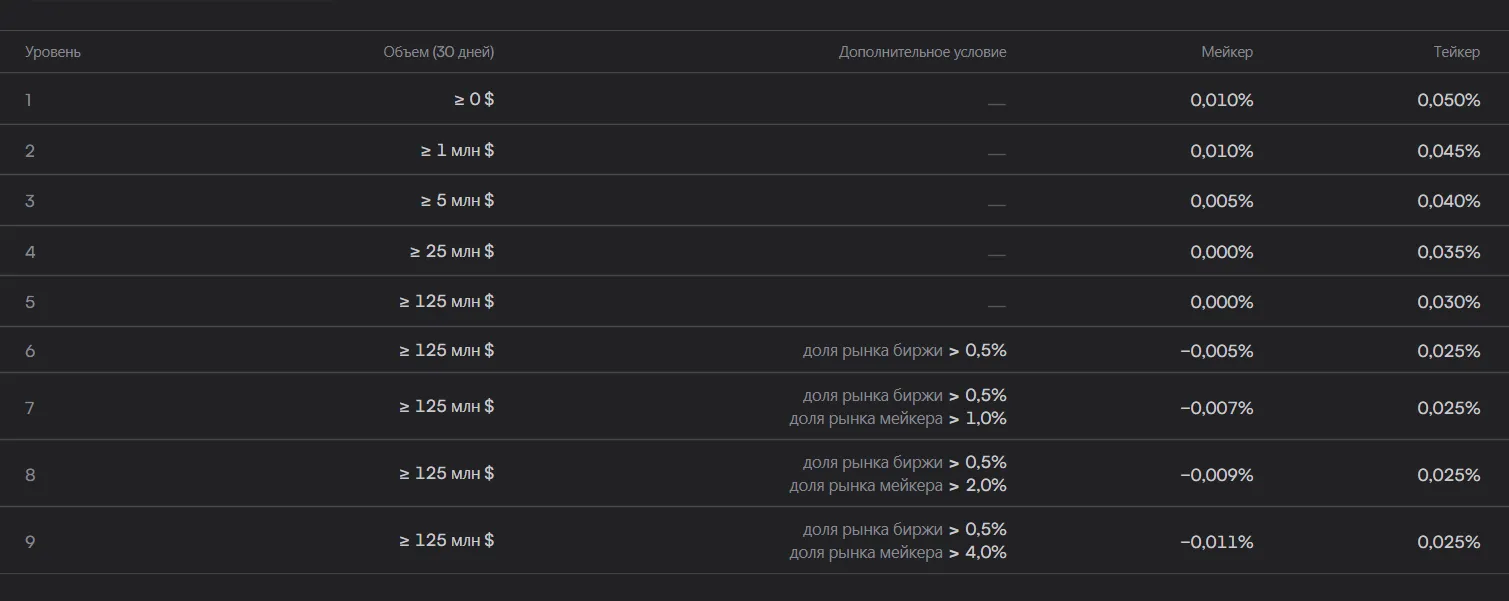This screenshot has height=601, width=1509.
Task: Click taker fee 0,035% in level 4
Action: click(x=1449, y=252)
